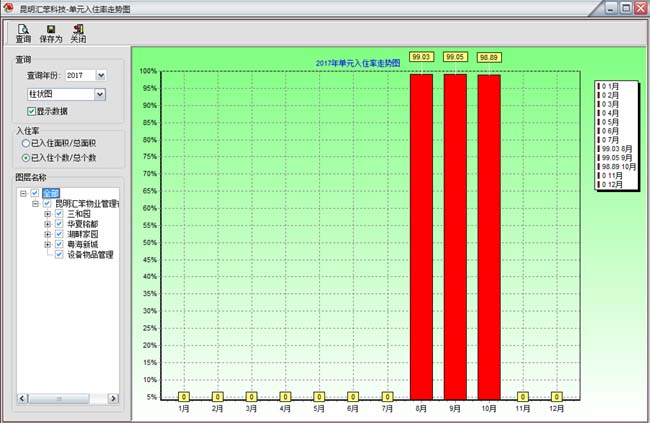Uncheck the 昆明汇笨物业管理 checkbox

[x=47, y=204]
